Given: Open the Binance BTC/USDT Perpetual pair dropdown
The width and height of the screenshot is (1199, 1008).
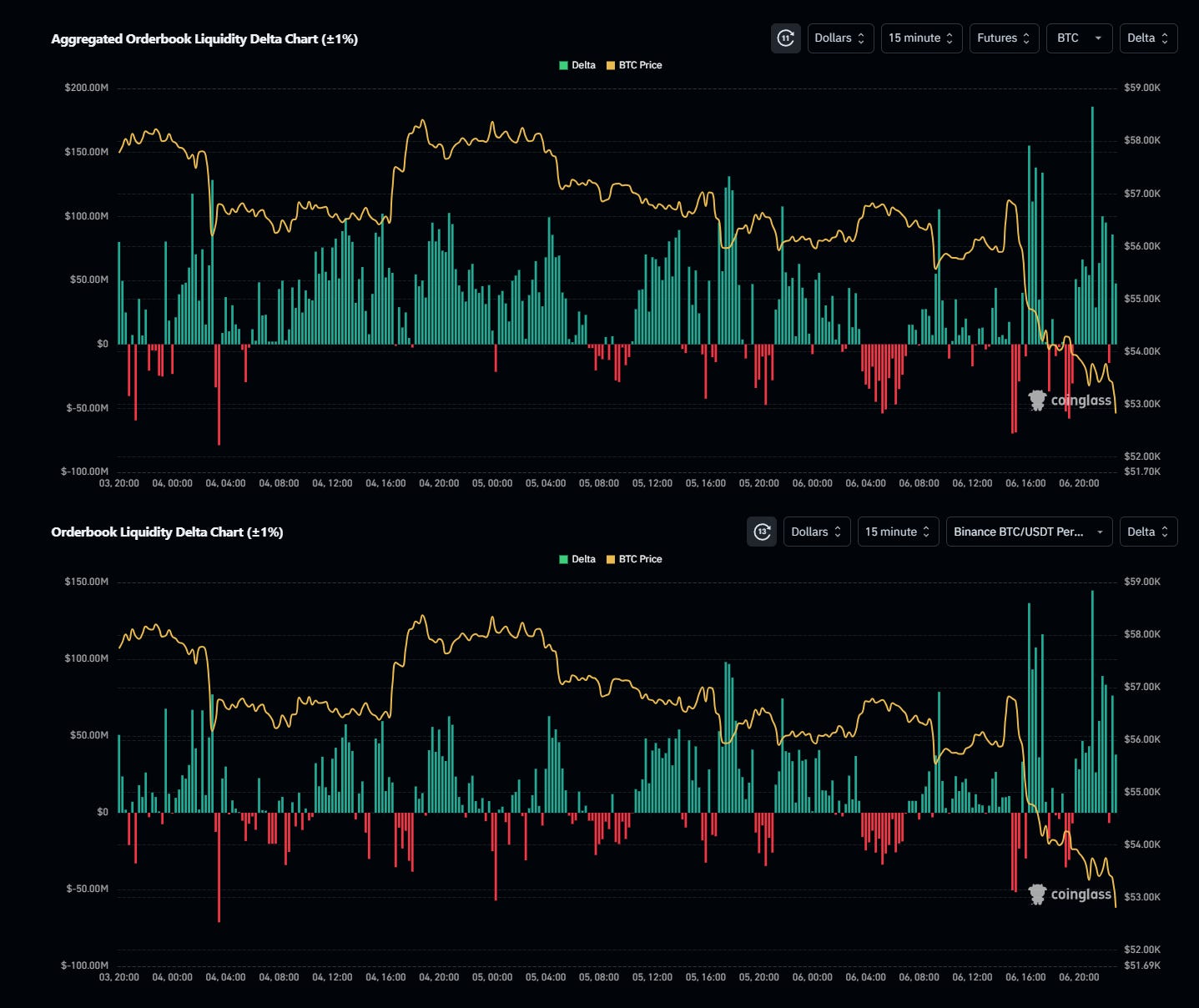Looking at the screenshot, I should click(x=1029, y=532).
